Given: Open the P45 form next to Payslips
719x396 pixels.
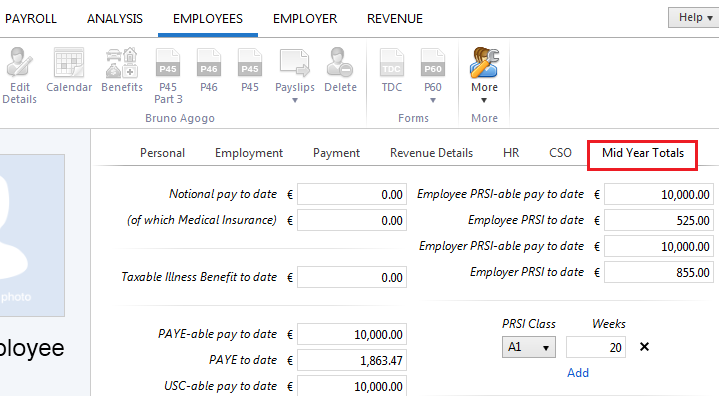Looking at the screenshot, I should click(x=250, y=70).
